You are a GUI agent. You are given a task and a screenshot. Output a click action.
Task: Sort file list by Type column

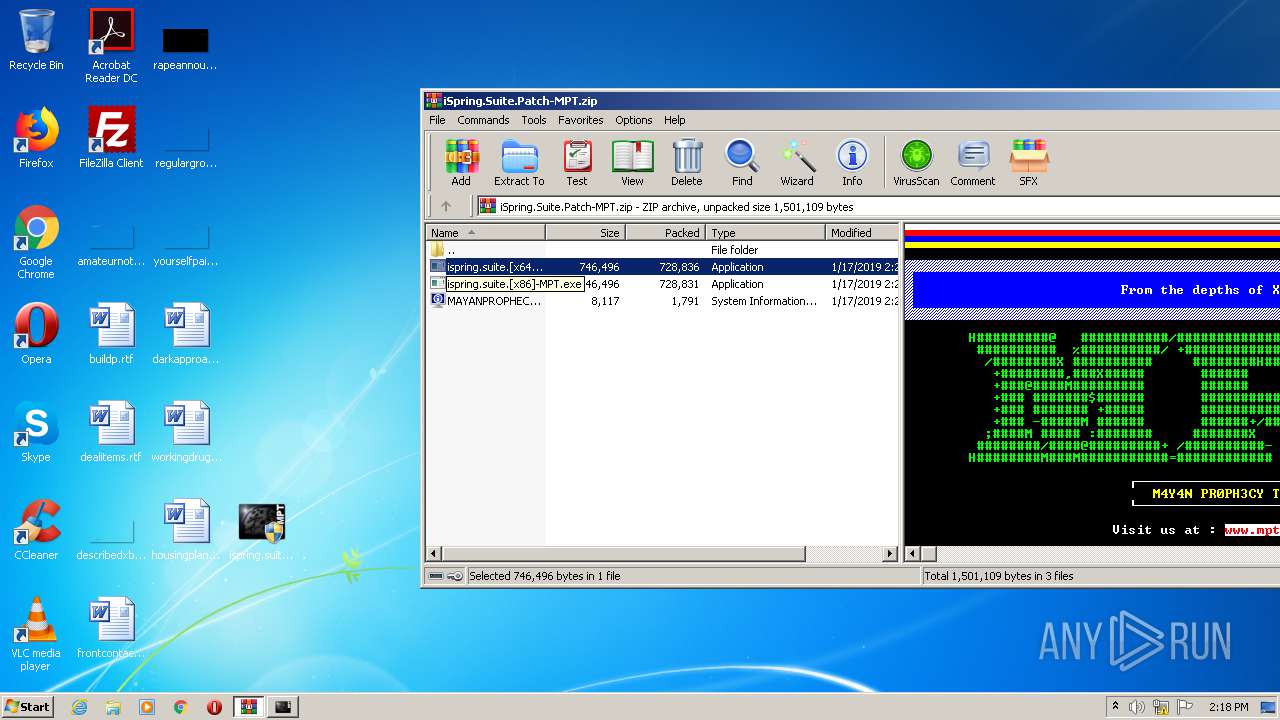click(x=766, y=232)
